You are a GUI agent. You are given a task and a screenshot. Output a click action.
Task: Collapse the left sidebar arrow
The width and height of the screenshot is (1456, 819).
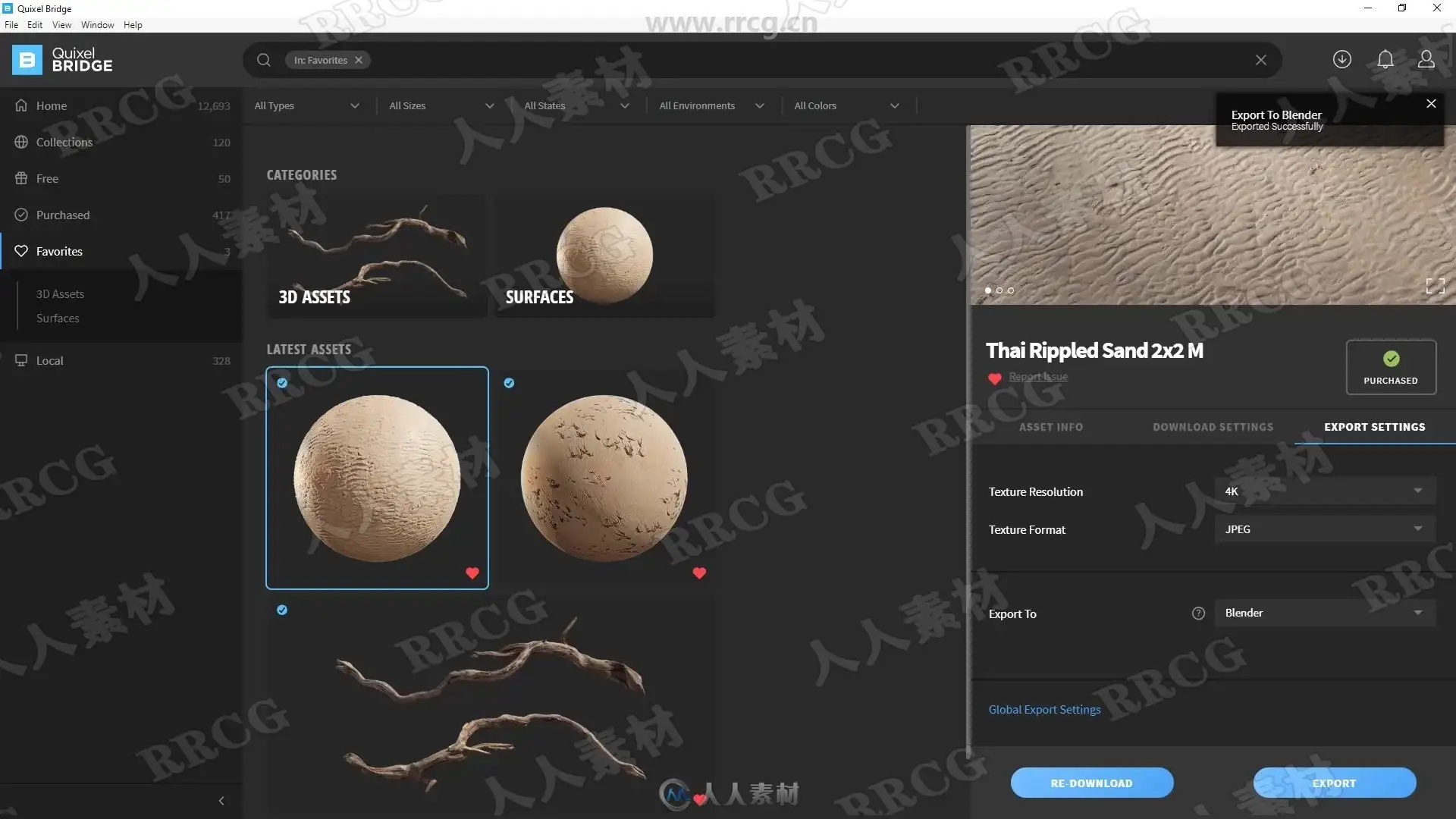click(221, 801)
